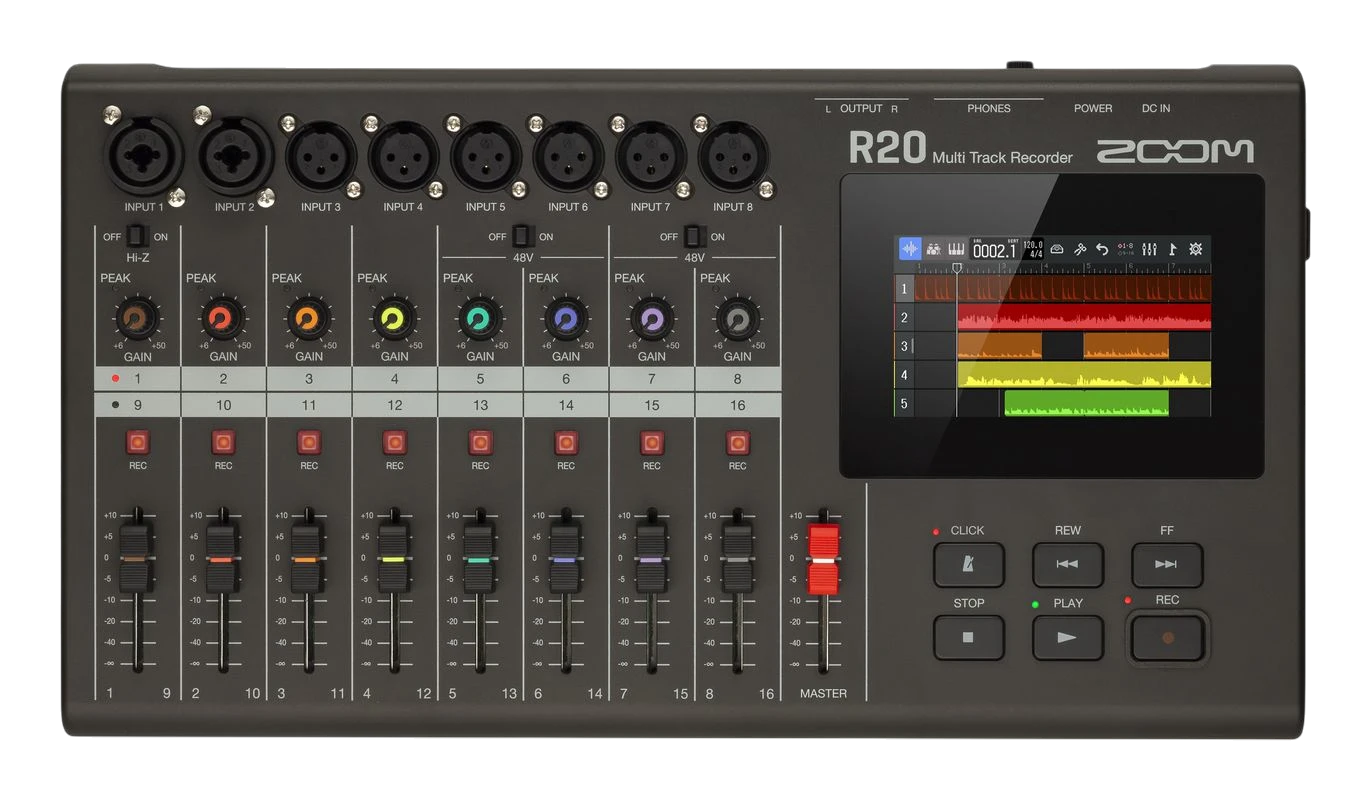Arm channel 1 REC button

coord(137,443)
